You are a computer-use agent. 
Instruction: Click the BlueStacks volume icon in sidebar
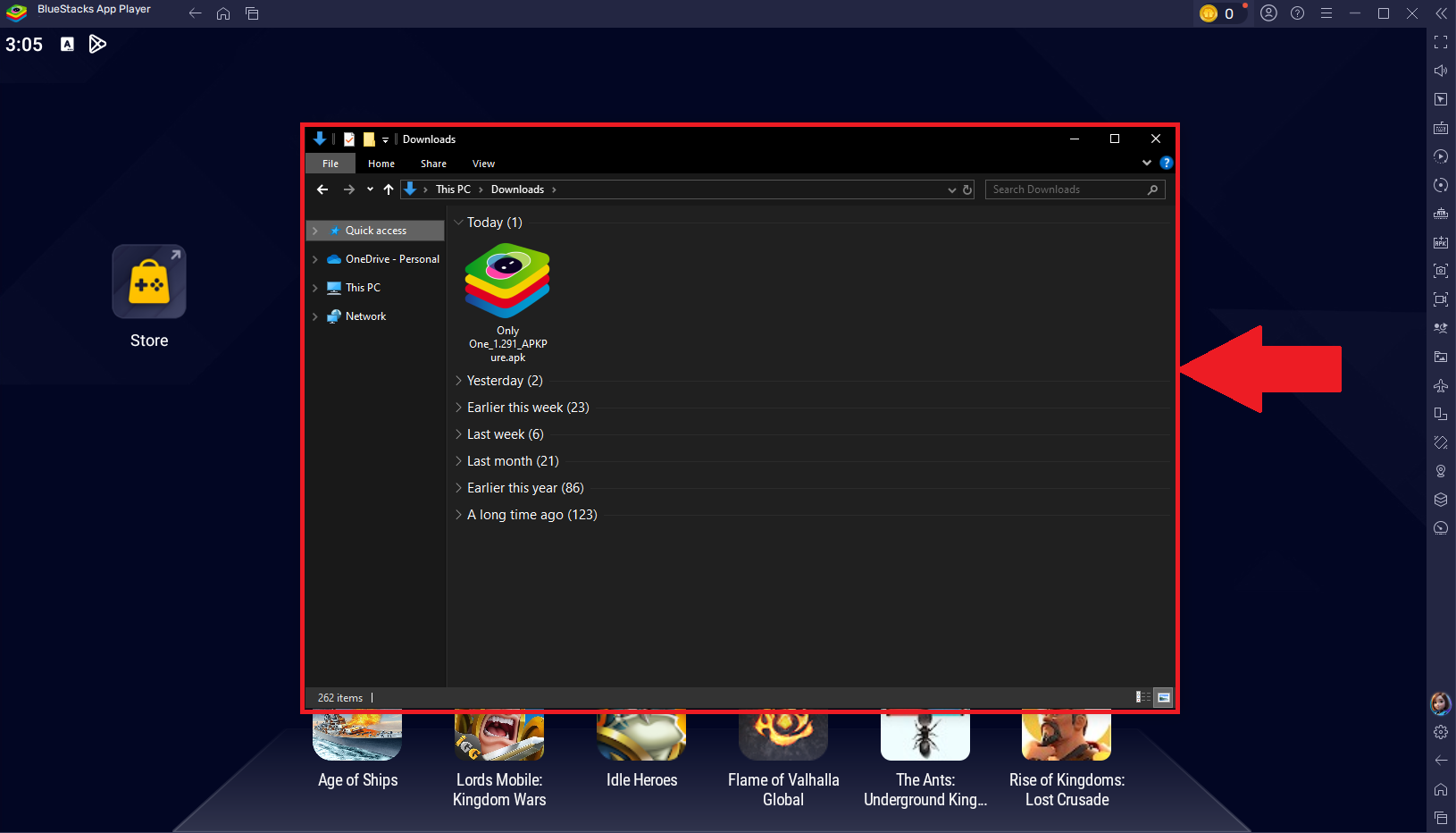click(x=1440, y=71)
